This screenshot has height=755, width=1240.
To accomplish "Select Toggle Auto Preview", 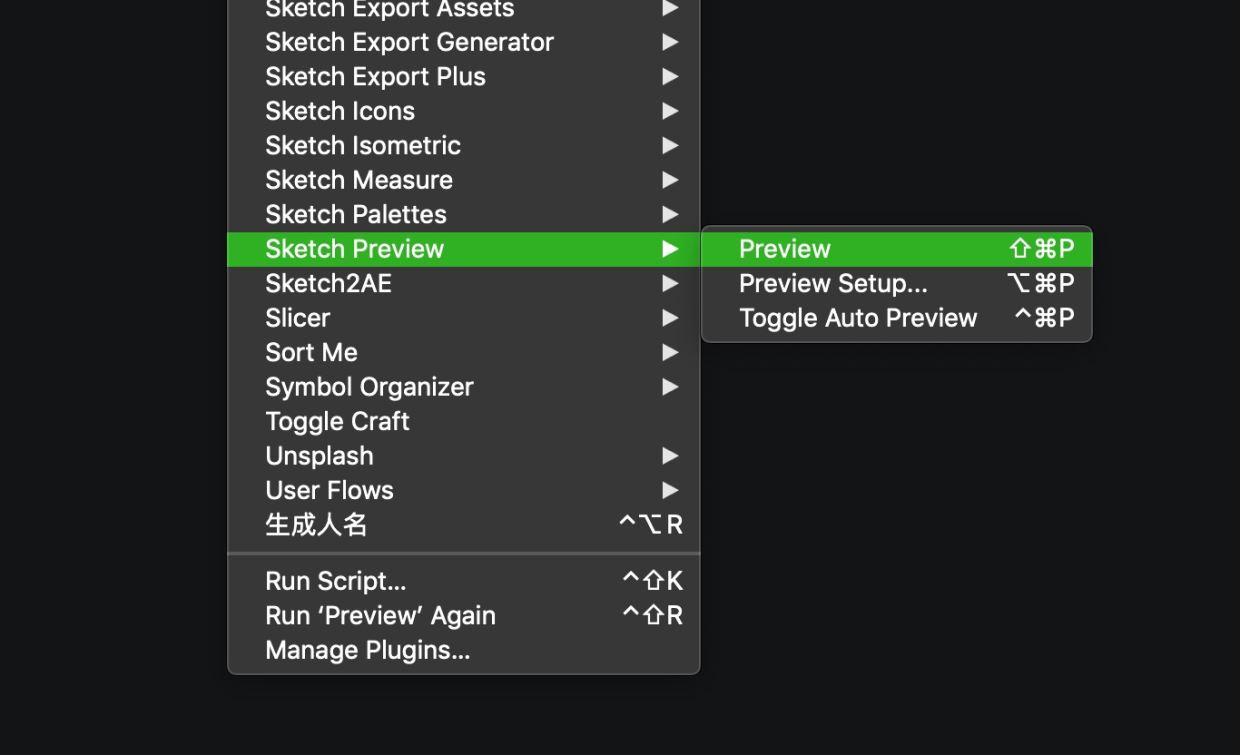I will point(896,318).
